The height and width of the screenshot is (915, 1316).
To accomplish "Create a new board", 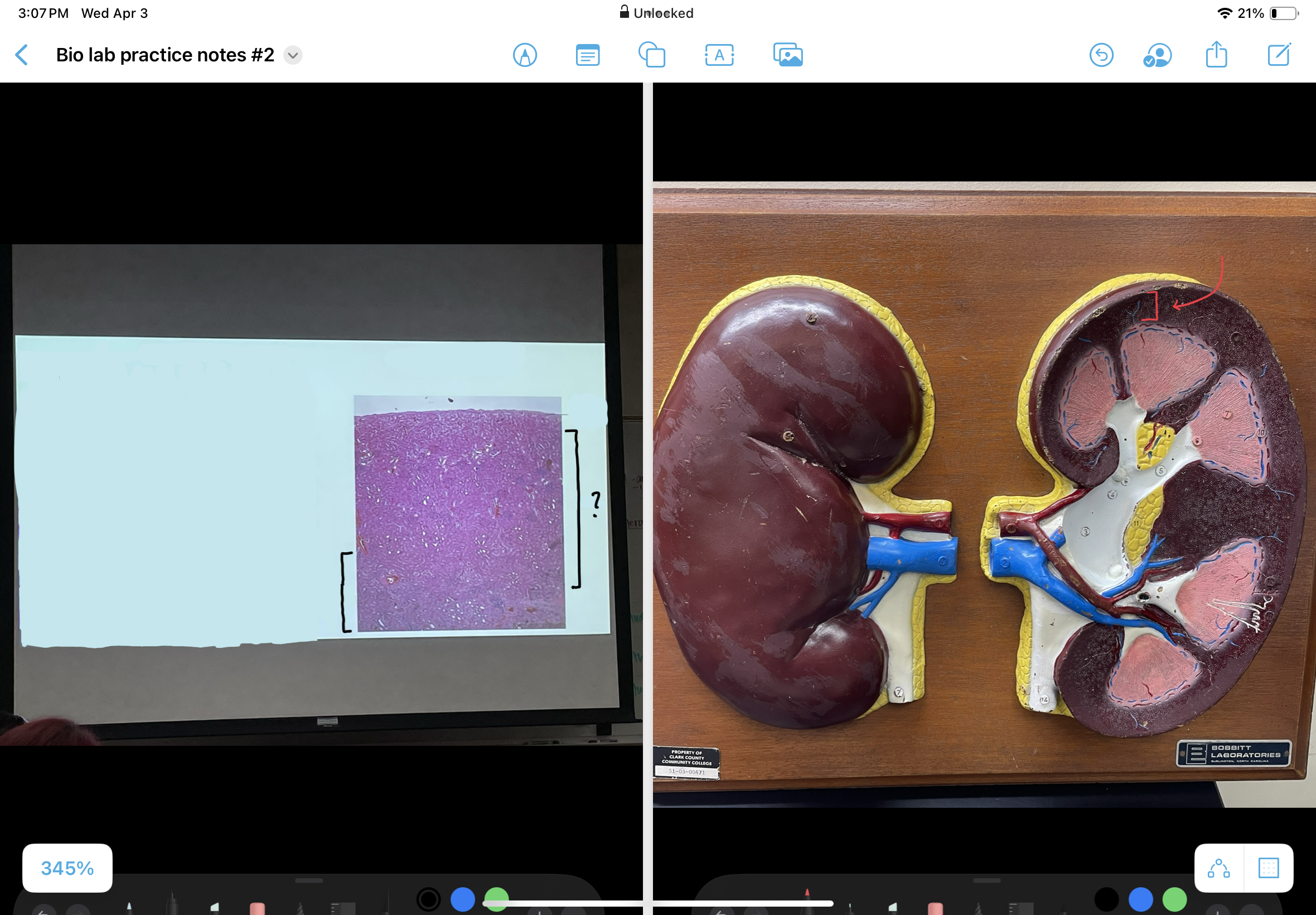I will (1279, 55).
